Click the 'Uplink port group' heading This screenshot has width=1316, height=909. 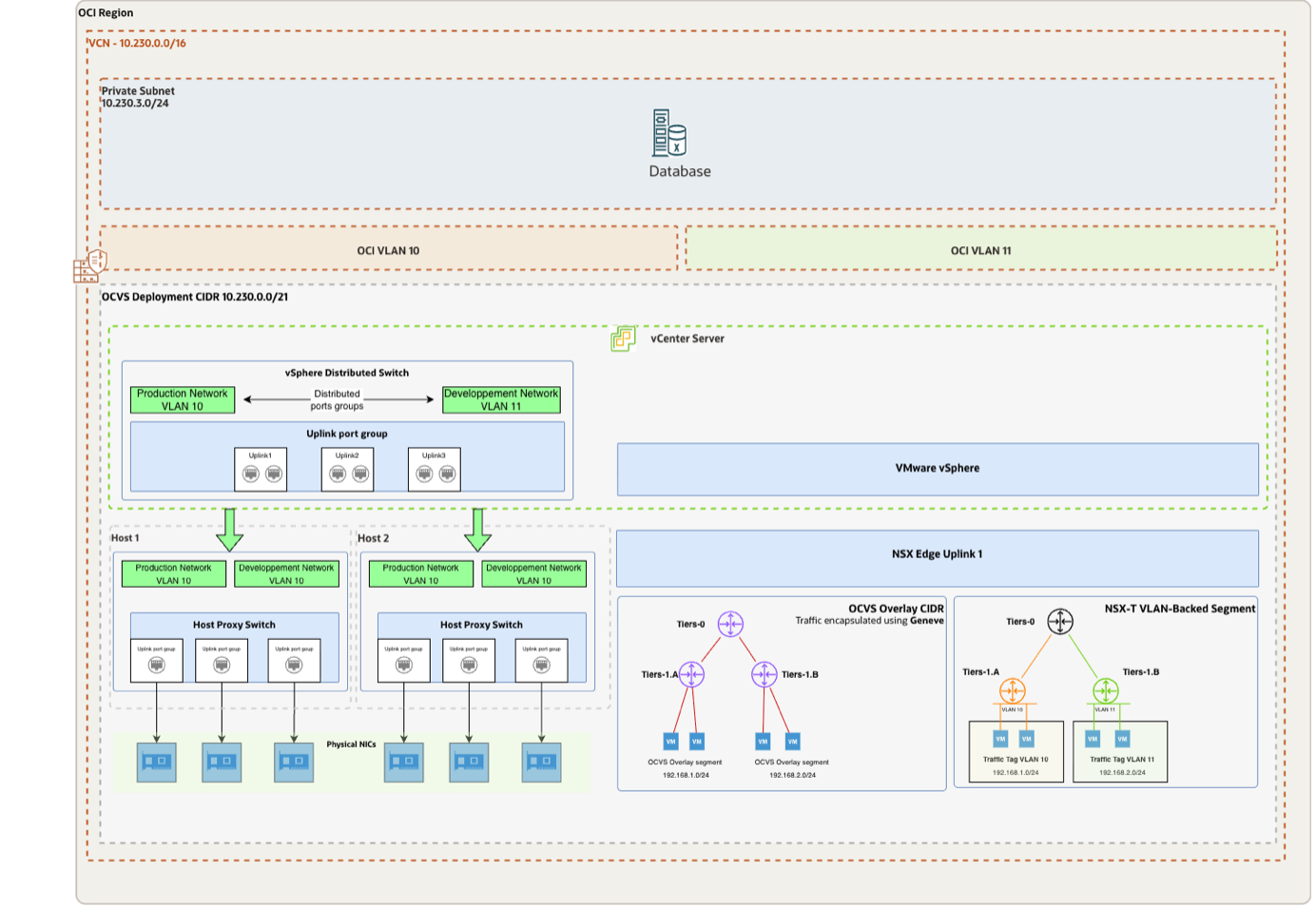347,434
